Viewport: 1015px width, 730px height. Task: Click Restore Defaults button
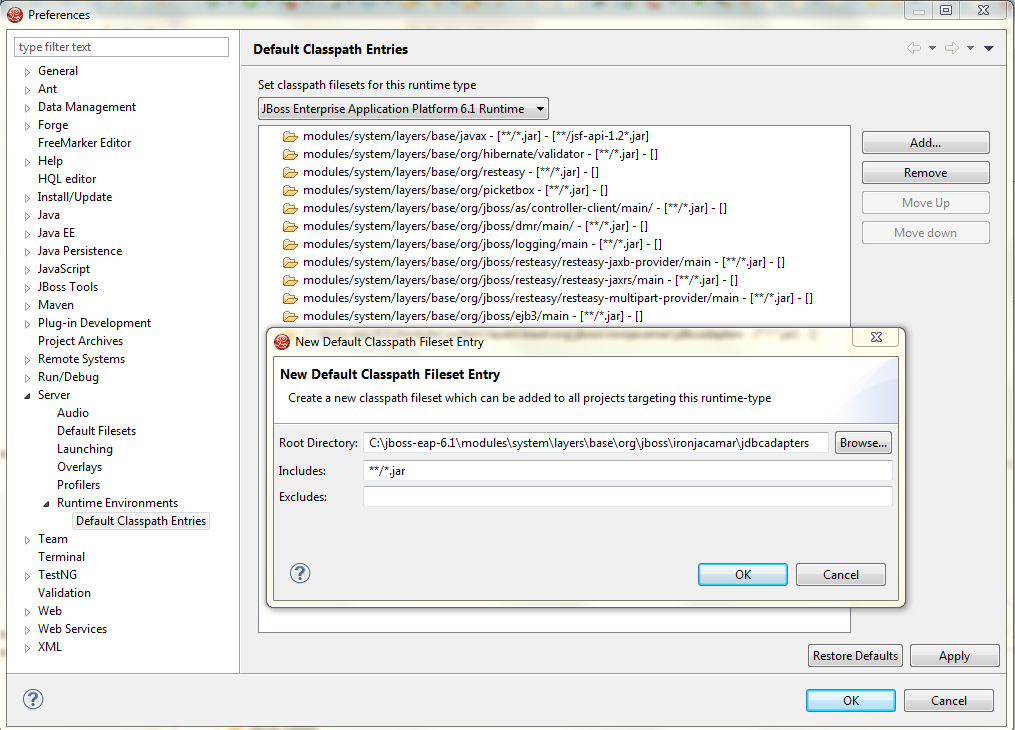(x=855, y=656)
